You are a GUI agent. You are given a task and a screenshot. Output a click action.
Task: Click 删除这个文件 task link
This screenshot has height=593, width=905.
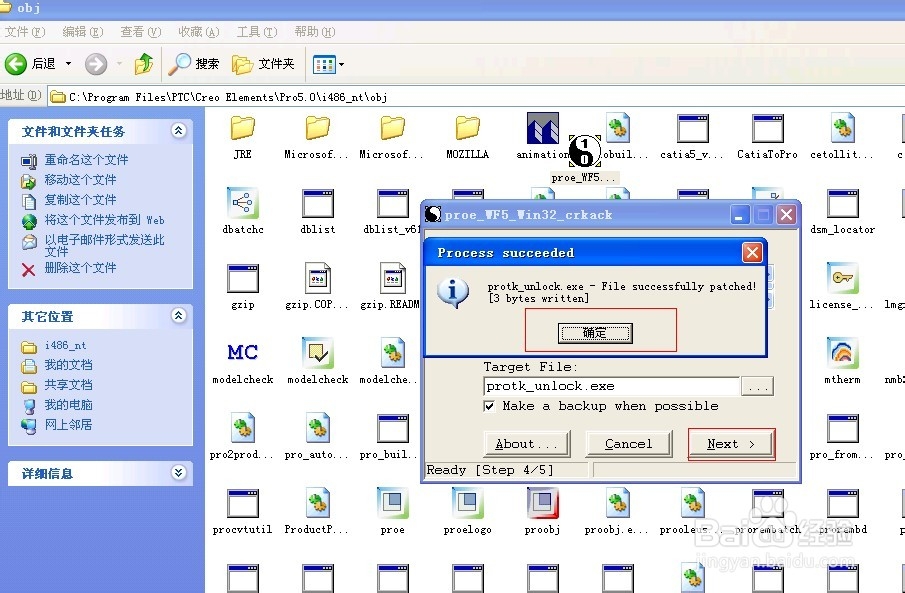click(80, 268)
